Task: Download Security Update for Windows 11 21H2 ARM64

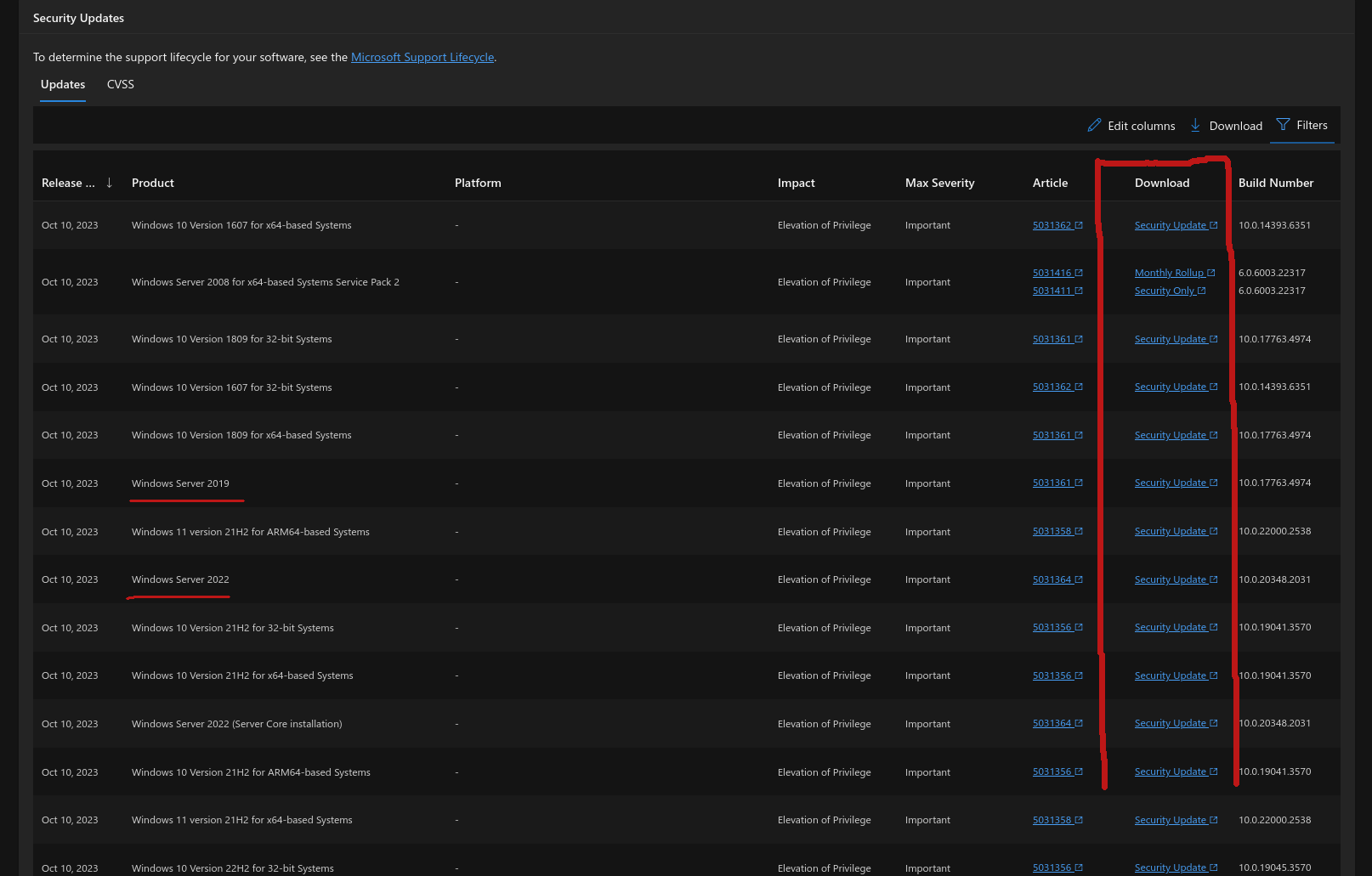Action: (x=1176, y=531)
